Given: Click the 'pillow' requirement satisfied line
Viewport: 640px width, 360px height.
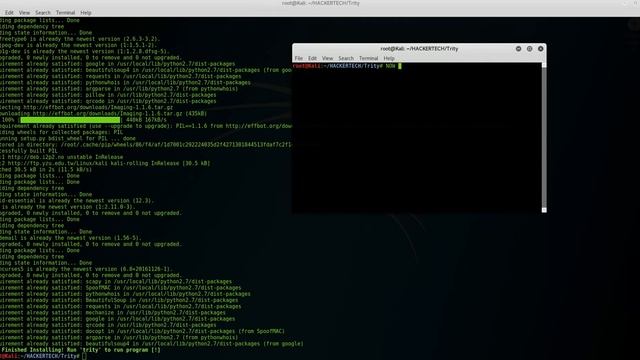Looking at the screenshot, I should pyautogui.click(x=108, y=95).
